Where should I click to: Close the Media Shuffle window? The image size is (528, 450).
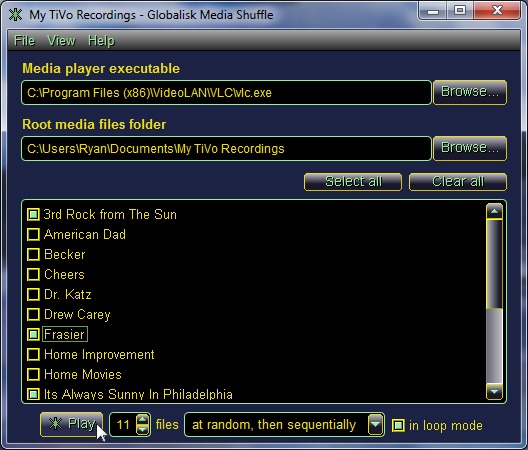497,10
